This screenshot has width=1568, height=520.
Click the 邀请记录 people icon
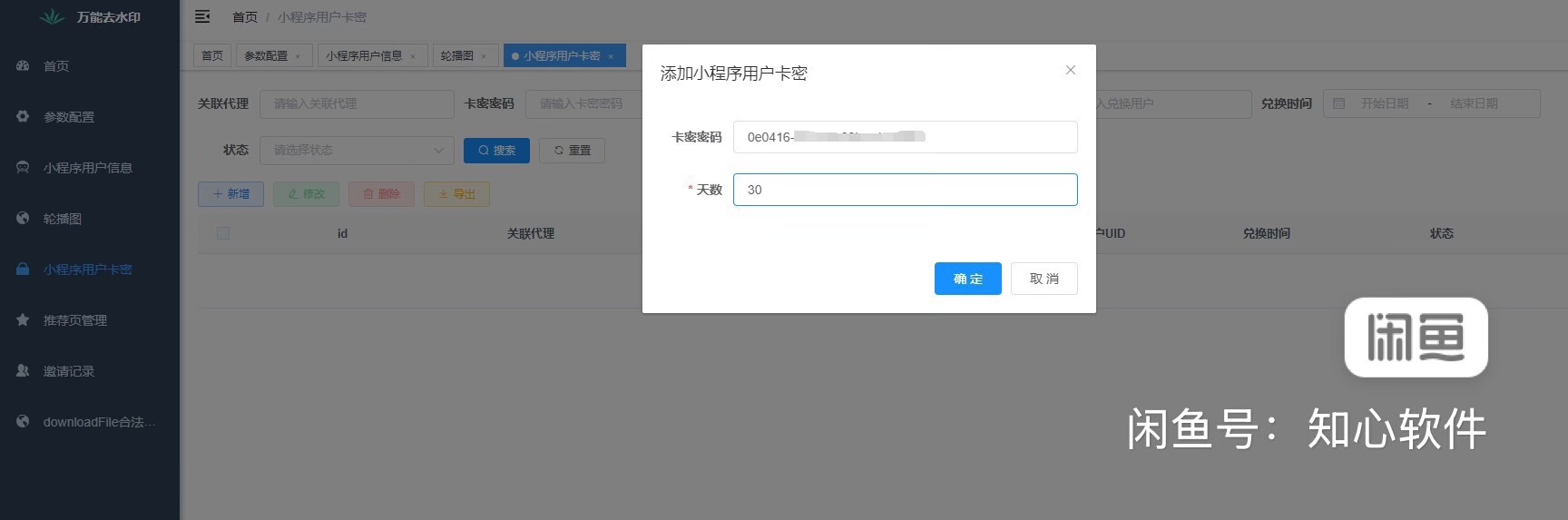(23, 370)
